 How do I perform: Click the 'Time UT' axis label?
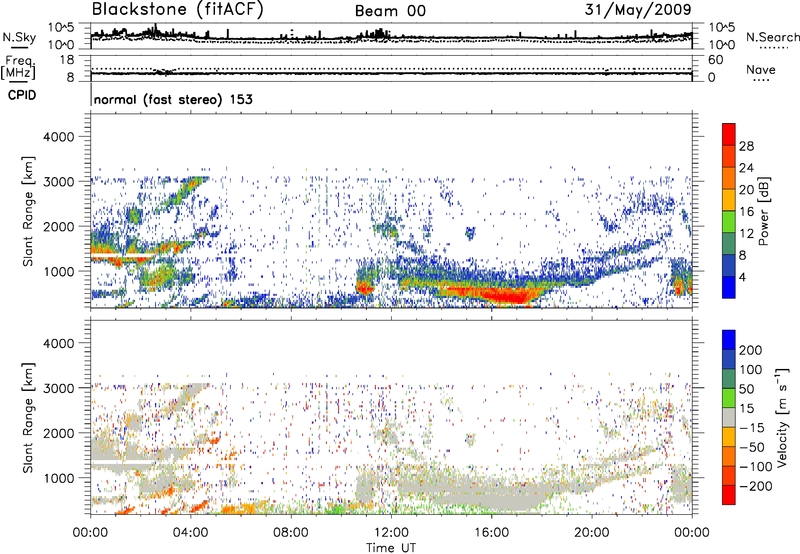click(391, 548)
